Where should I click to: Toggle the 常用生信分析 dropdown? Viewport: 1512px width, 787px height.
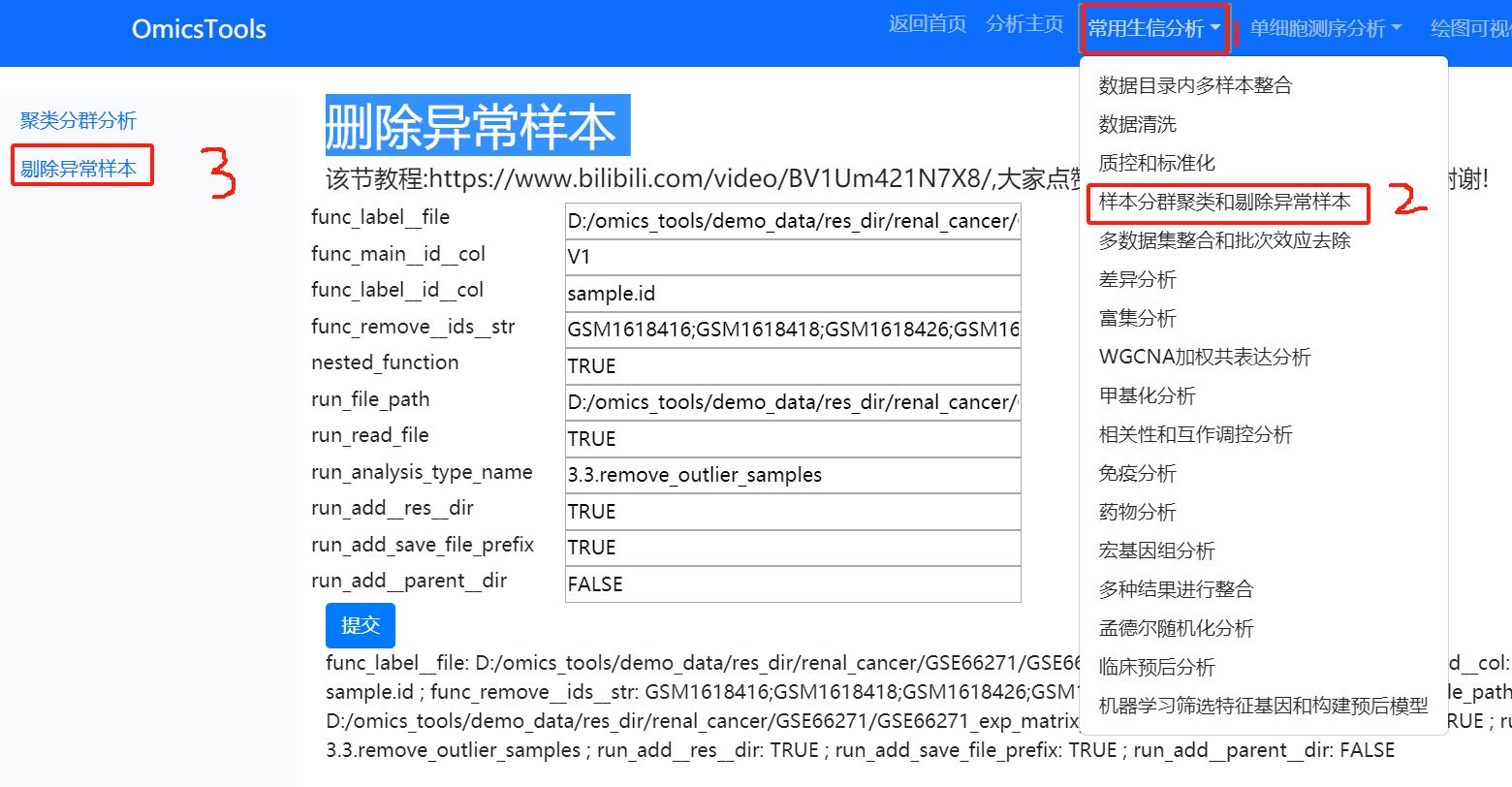(1153, 29)
